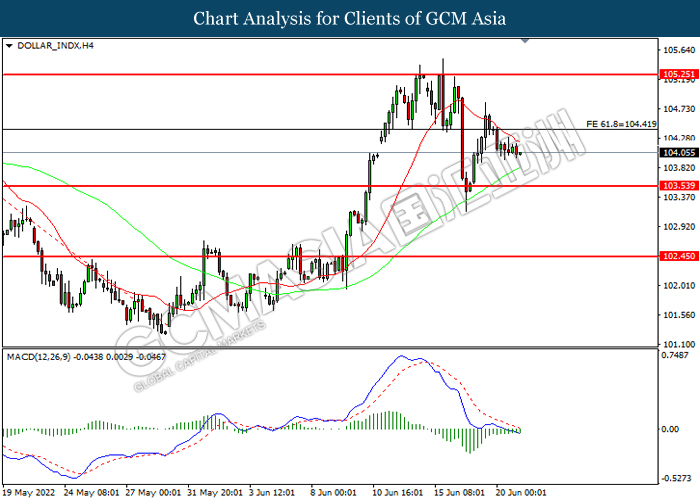Image resolution: width=700 pixels, height=500 pixels.
Task: Click the 24 May 08:01 time label
Action: [92, 492]
